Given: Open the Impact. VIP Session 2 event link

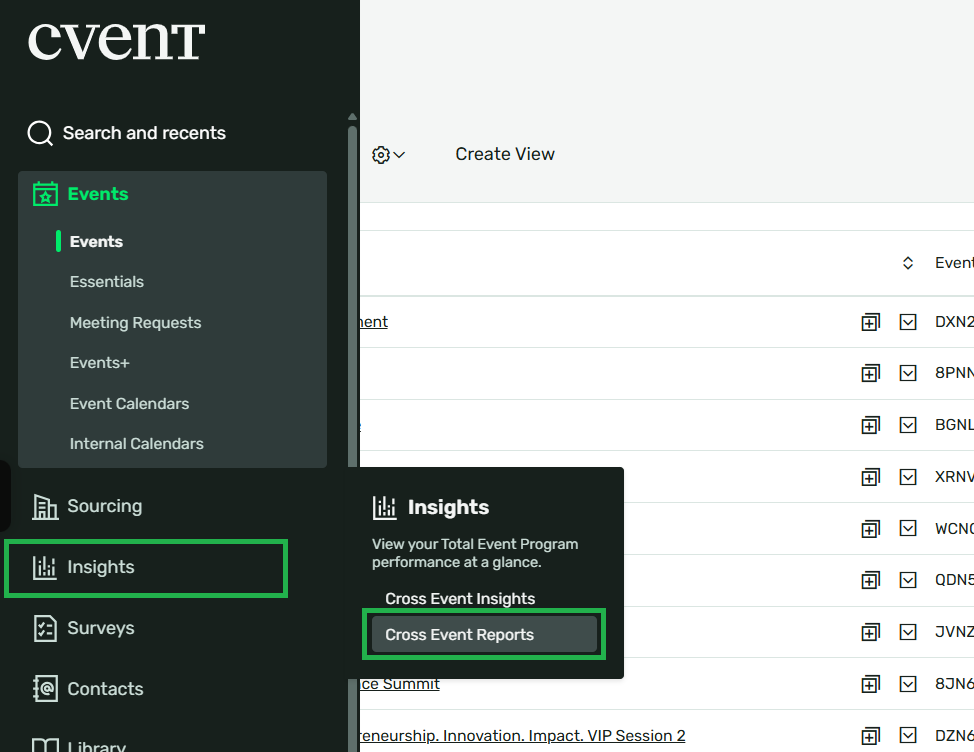Looking at the screenshot, I should [x=522, y=736].
